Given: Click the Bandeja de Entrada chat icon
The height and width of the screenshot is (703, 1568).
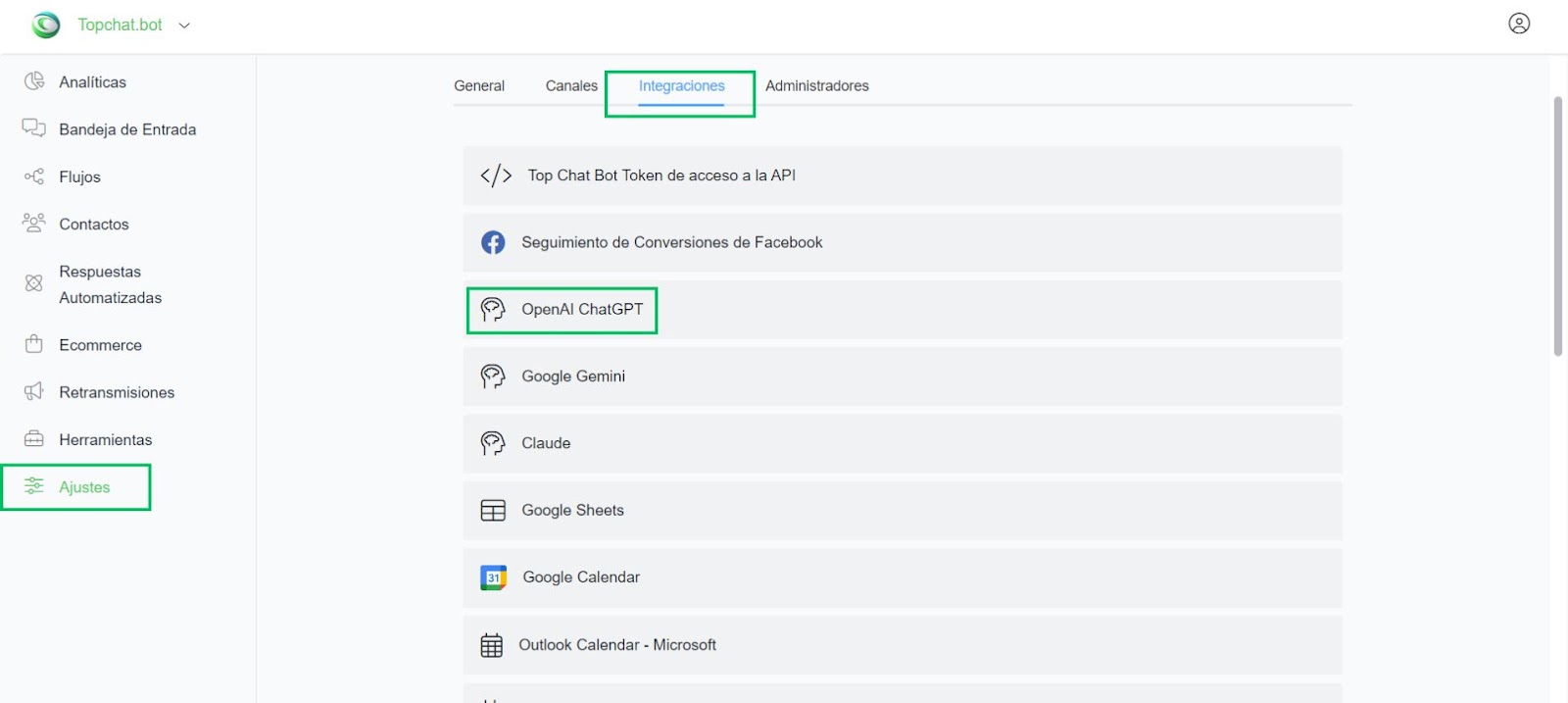Looking at the screenshot, I should 34,128.
